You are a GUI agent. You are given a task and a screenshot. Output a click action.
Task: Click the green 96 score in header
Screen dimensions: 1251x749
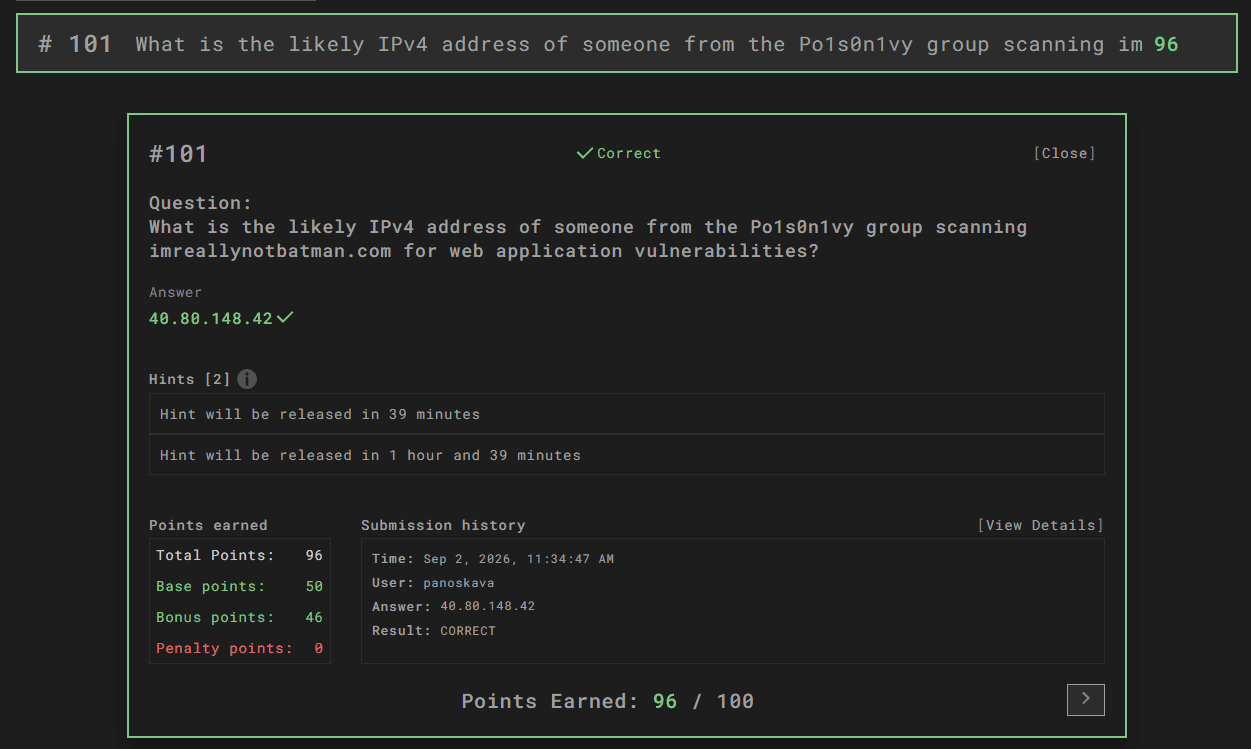click(x=1166, y=44)
